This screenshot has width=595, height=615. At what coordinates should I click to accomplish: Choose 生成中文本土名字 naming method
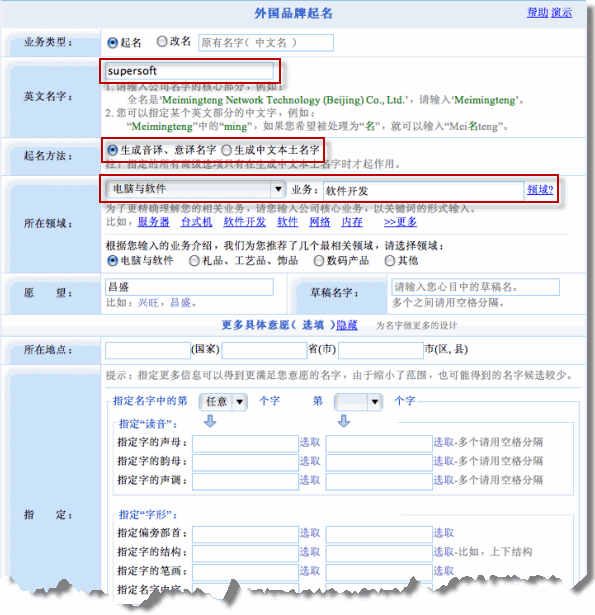(226, 150)
